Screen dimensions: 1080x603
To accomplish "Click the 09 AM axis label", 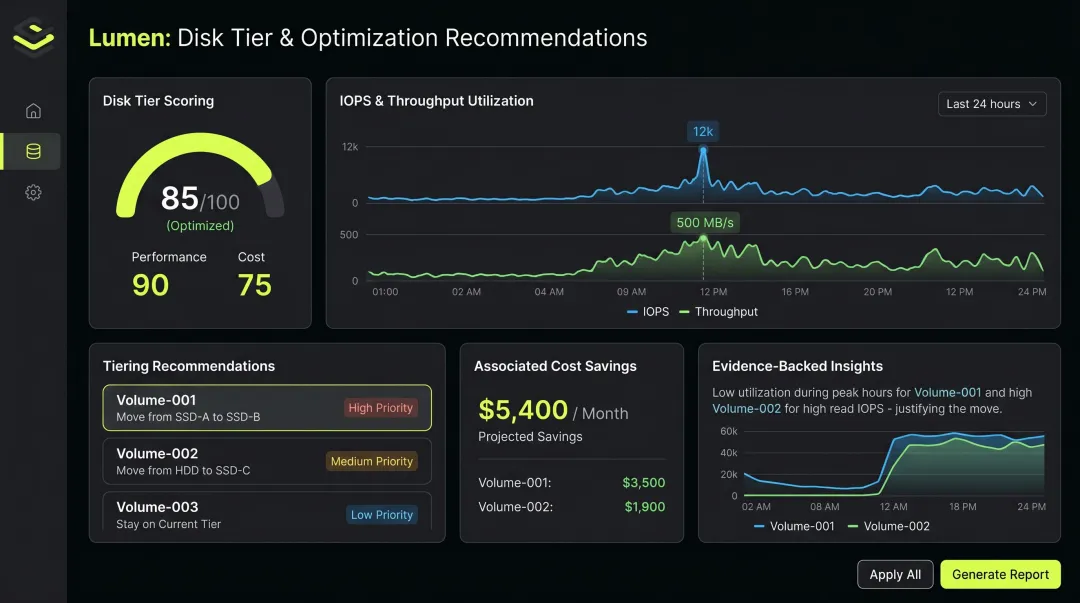I will point(631,292).
